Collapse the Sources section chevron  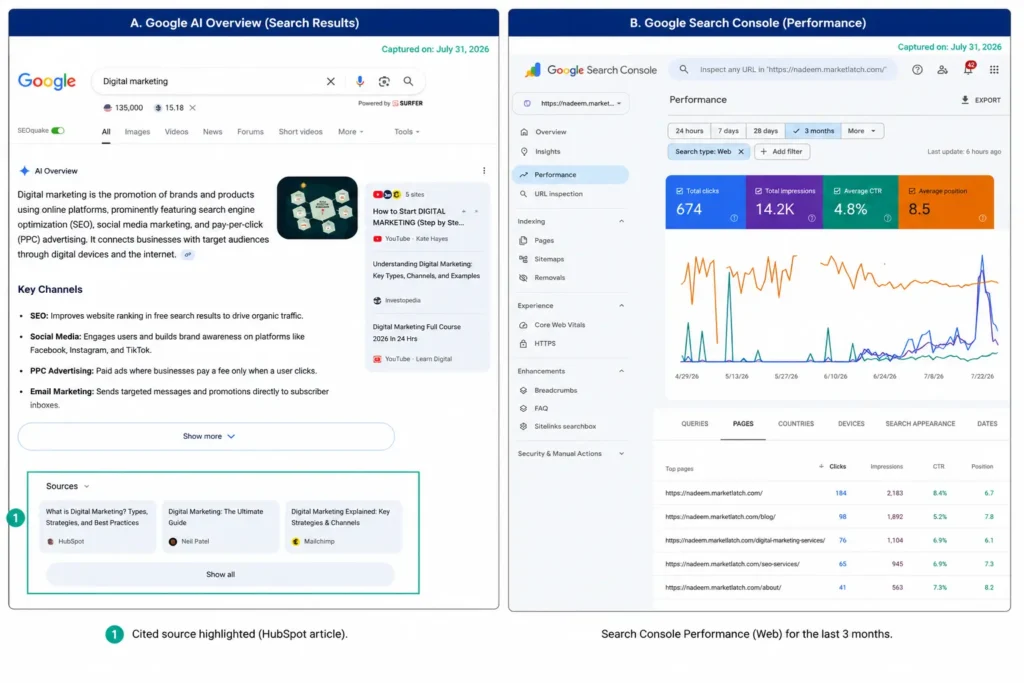[87, 486]
